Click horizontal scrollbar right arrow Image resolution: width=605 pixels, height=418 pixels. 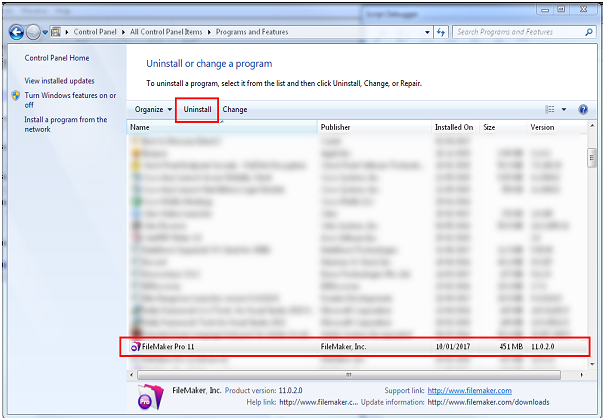[581, 375]
